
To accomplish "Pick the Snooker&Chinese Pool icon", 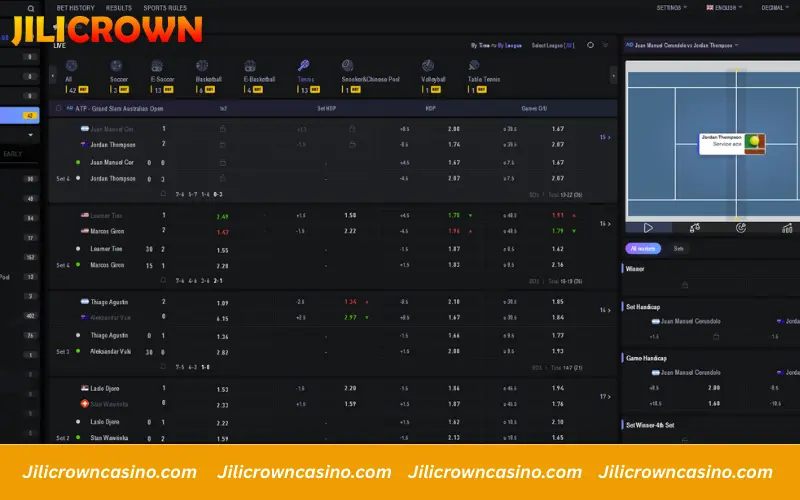I will 347,65.
